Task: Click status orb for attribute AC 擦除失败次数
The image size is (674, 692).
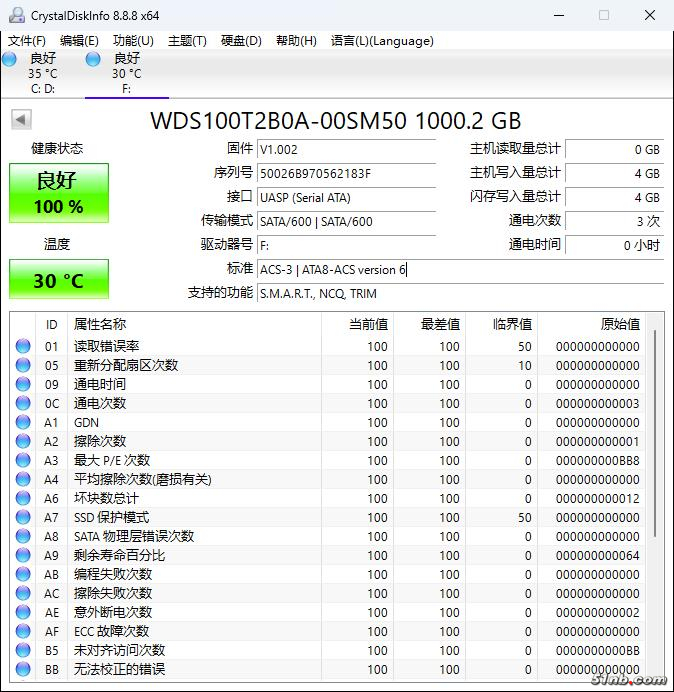Action: point(23,593)
